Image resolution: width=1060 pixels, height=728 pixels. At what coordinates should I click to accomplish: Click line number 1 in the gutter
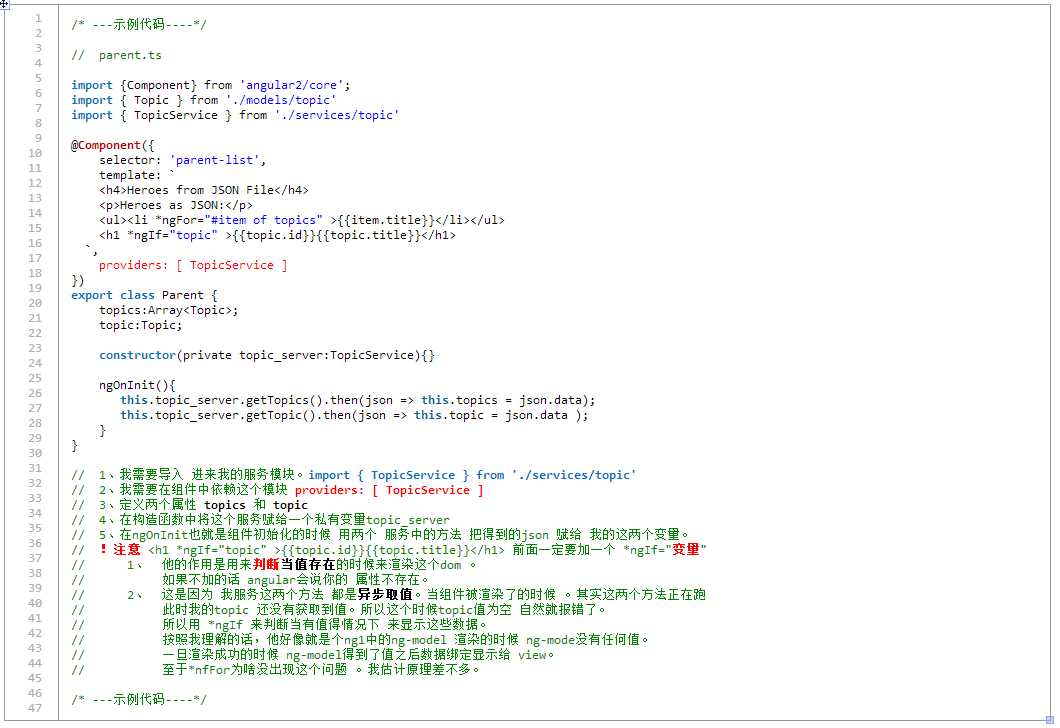click(x=39, y=18)
